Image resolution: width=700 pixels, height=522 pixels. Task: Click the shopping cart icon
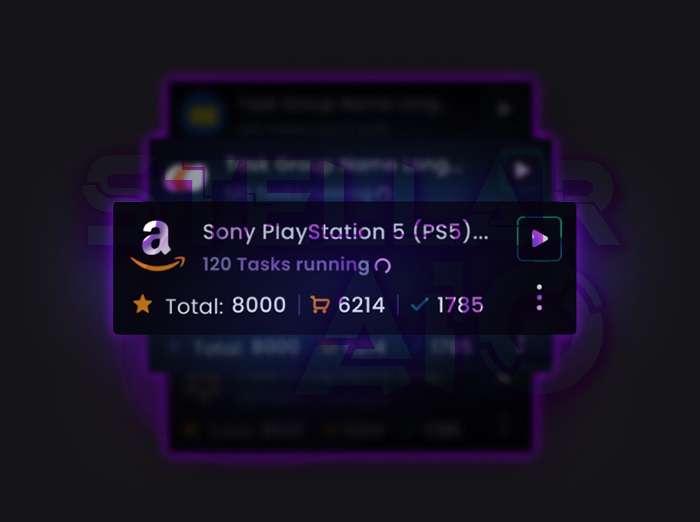(x=320, y=305)
